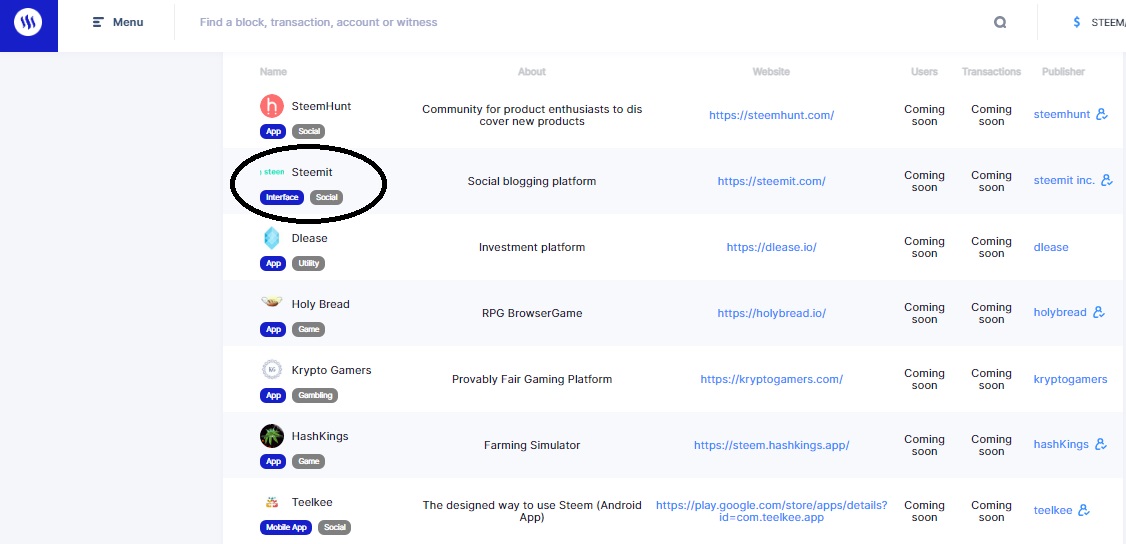The width and height of the screenshot is (1126, 544).
Task: Click the Steem logo in top-left corner
Action: [x=29, y=23]
